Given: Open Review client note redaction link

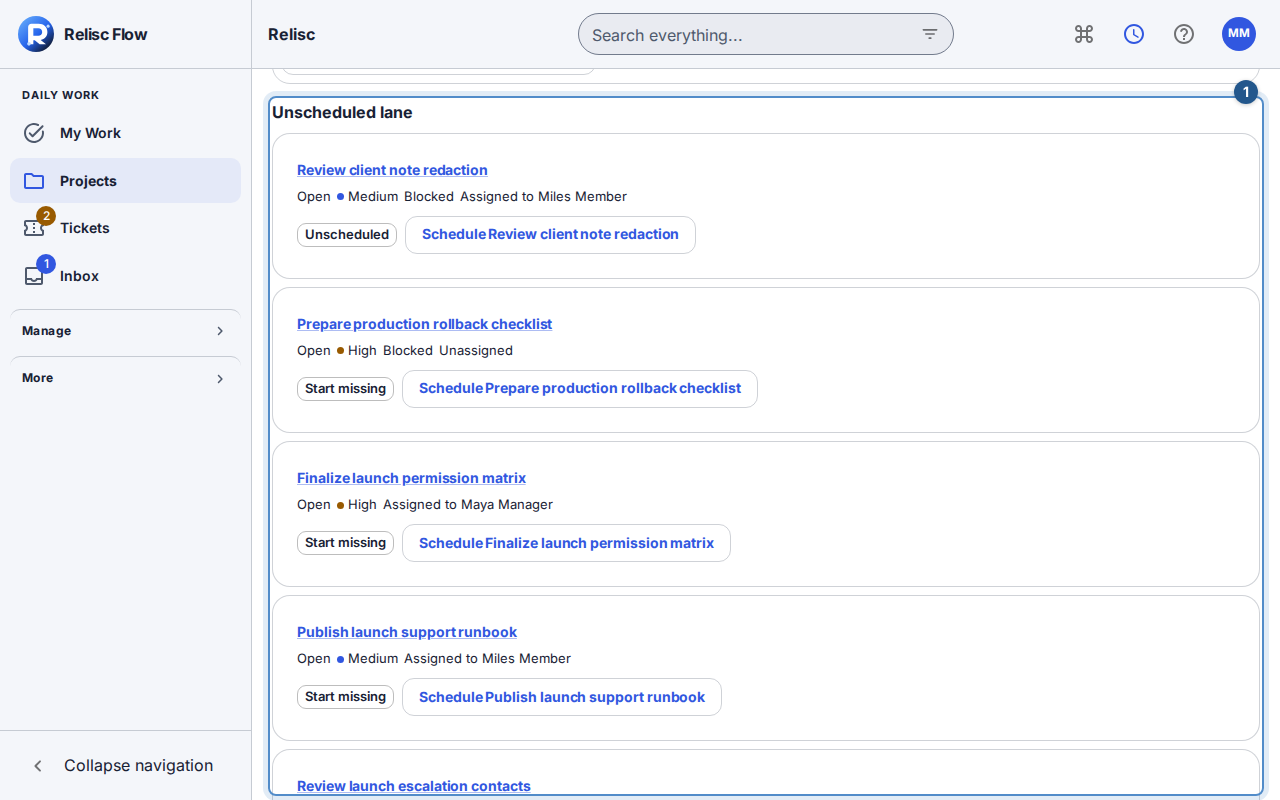Looking at the screenshot, I should point(392,170).
